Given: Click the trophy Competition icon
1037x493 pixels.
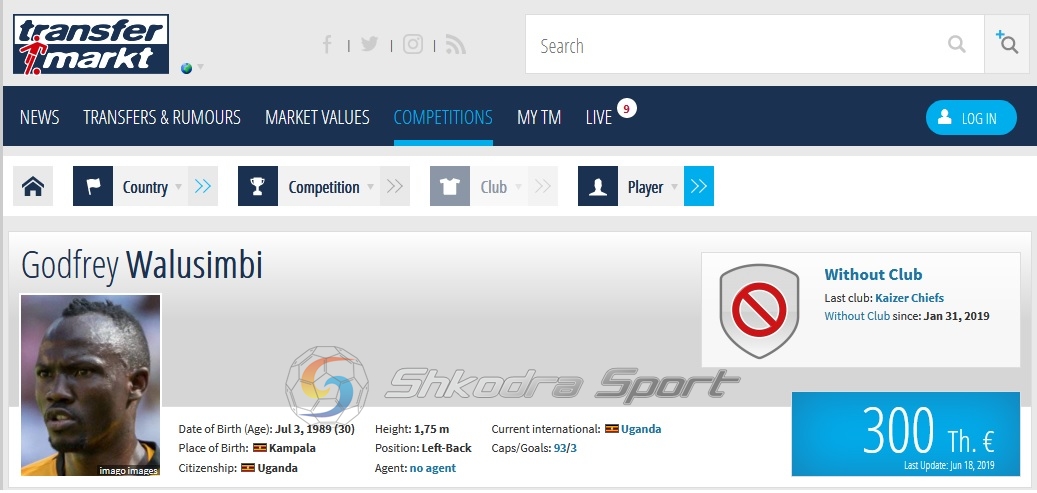Looking at the screenshot, I should point(258,187).
